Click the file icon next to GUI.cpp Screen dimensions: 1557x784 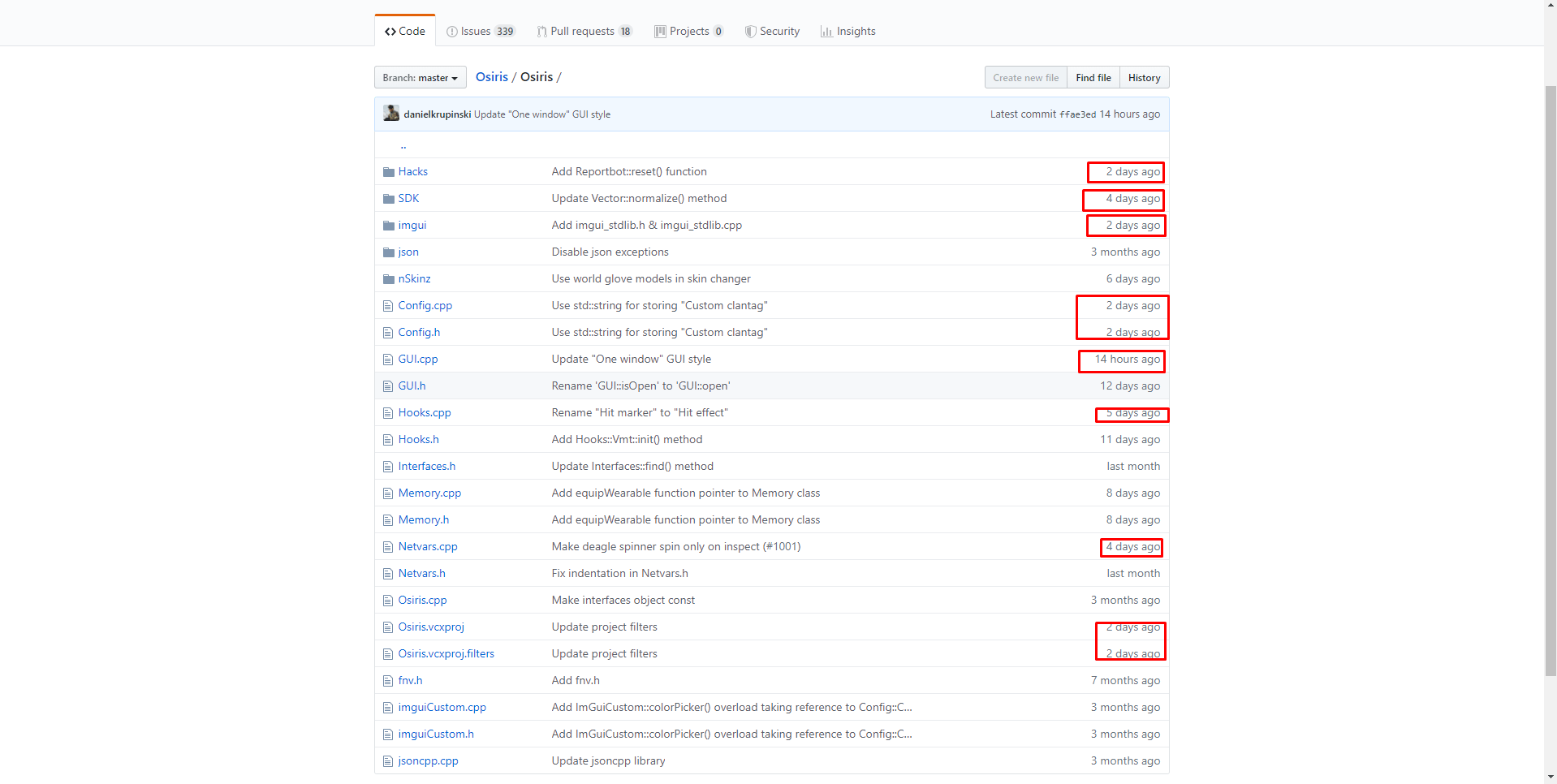point(388,360)
